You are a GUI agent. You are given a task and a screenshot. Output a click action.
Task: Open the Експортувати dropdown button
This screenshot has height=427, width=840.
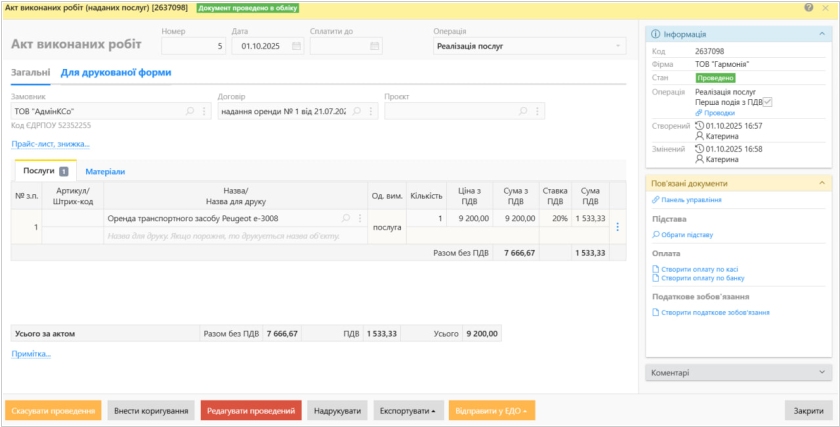pyautogui.click(x=408, y=410)
